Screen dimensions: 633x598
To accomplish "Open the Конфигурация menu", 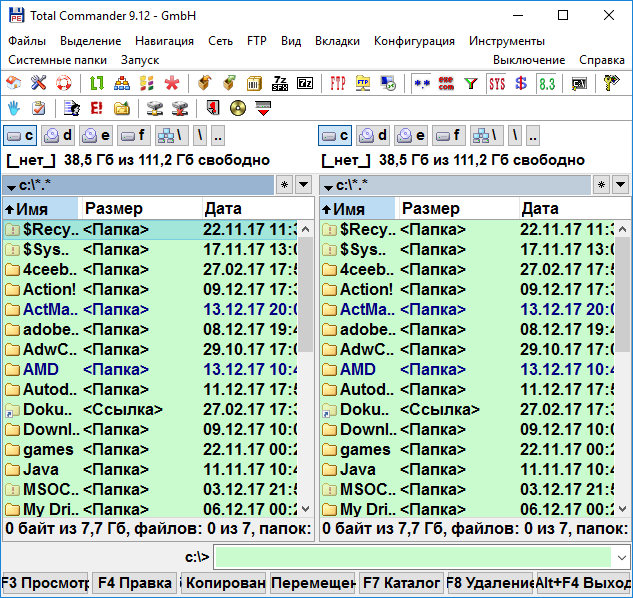I will 414,41.
